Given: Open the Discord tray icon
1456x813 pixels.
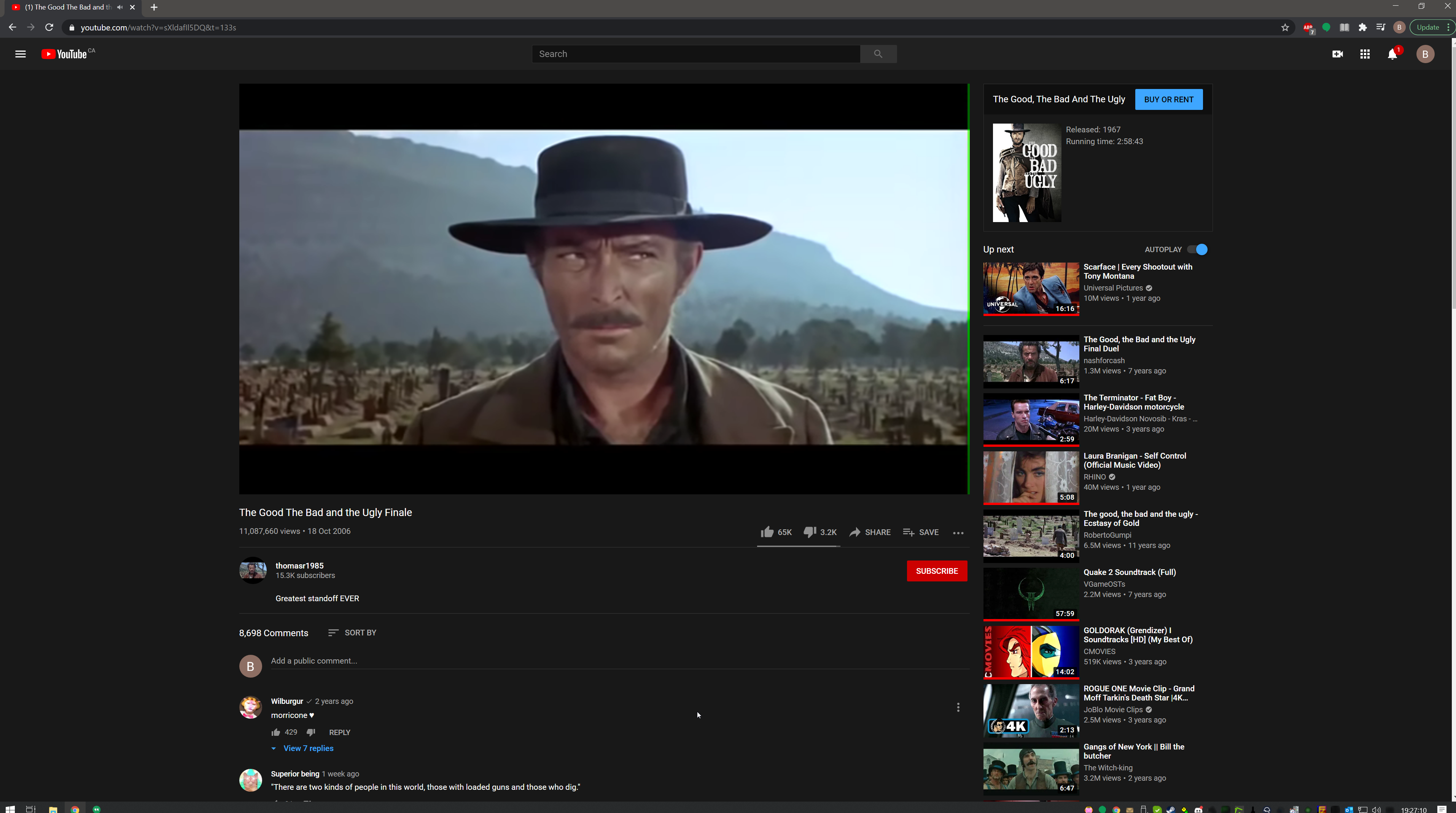Looking at the screenshot, I should pos(1198,809).
